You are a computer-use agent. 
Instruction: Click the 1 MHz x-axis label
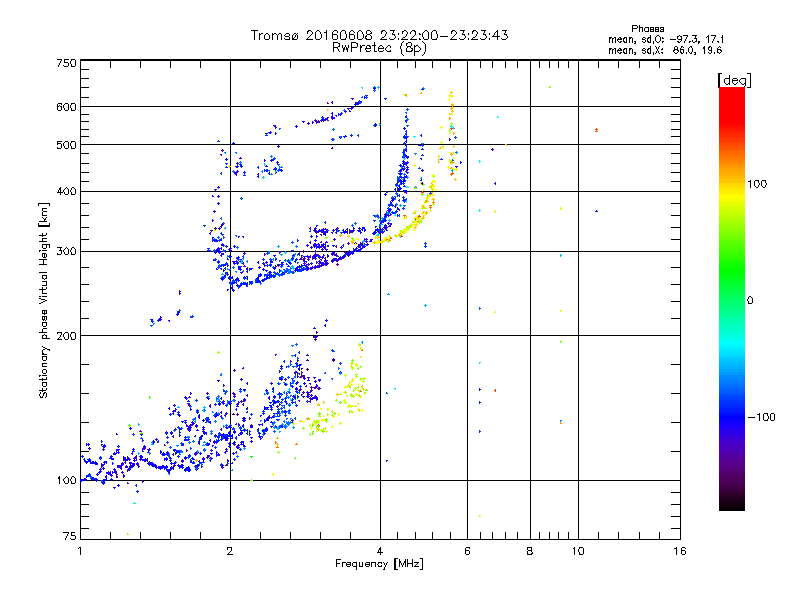pyautogui.click(x=80, y=551)
